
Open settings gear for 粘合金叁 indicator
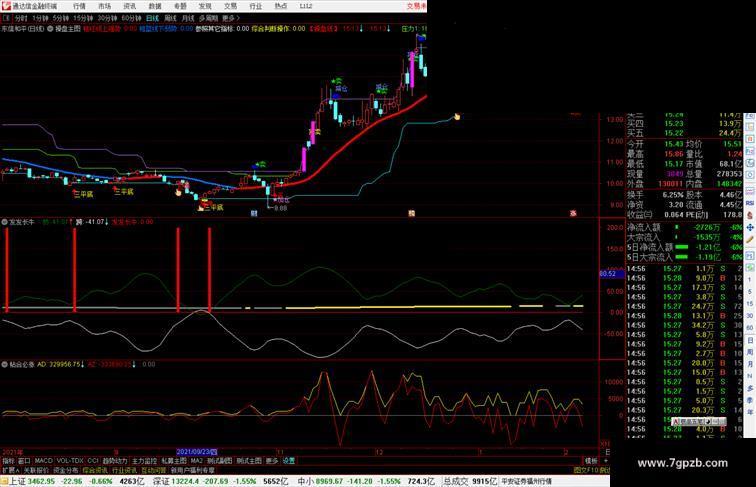[x=5, y=365]
